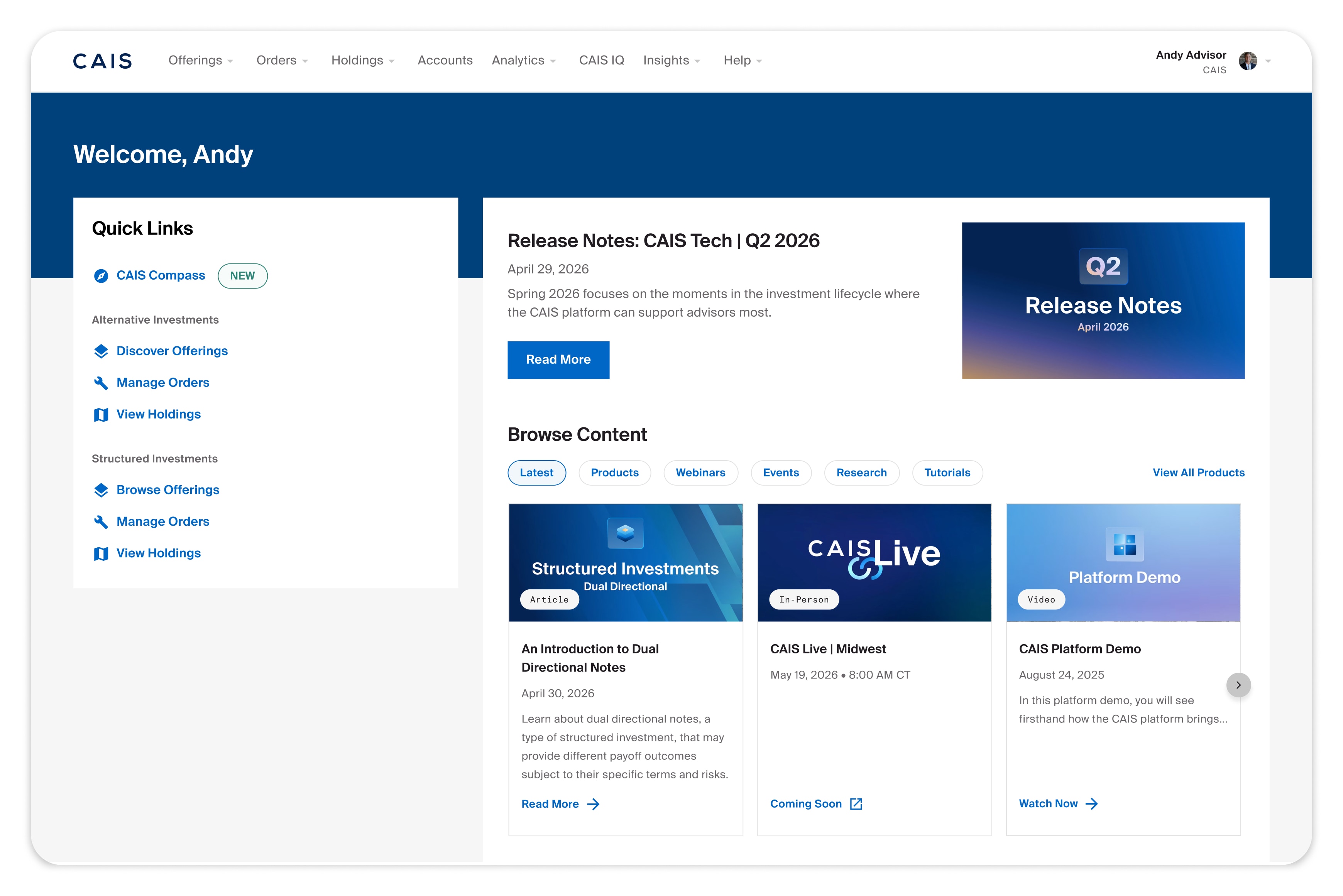Click Watch Now on Platform Demo card

point(1049,804)
